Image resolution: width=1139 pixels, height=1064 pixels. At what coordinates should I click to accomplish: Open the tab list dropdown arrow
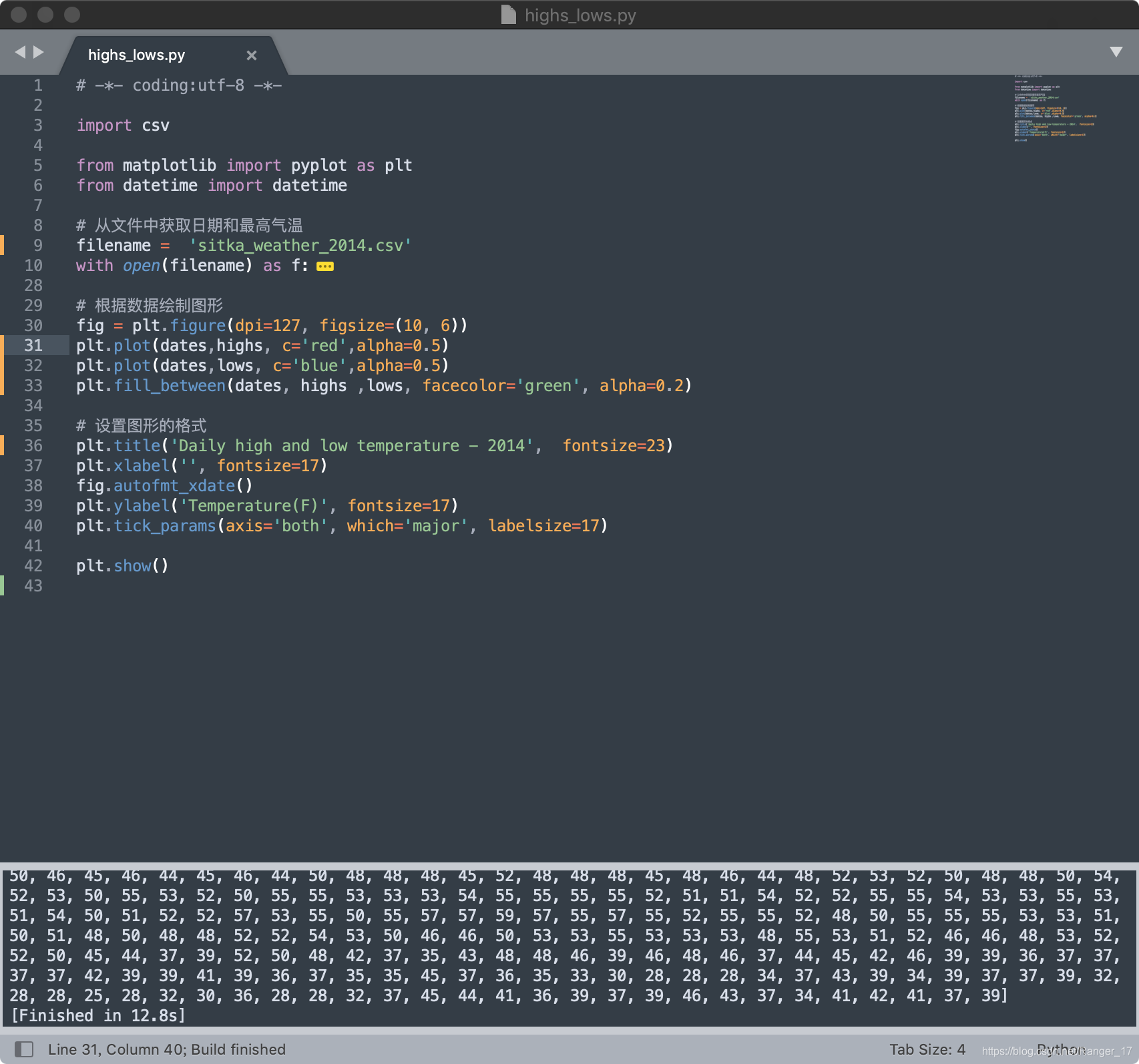click(x=1116, y=52)
